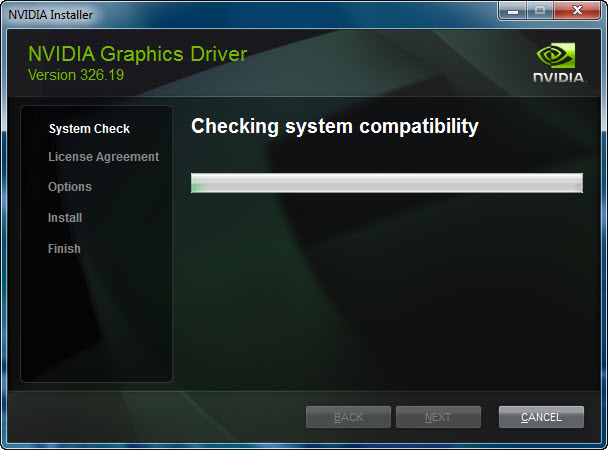The image size is (608, 450).
Task: Click the greyed-out BACK button
Action: click(x=348, y=417)
